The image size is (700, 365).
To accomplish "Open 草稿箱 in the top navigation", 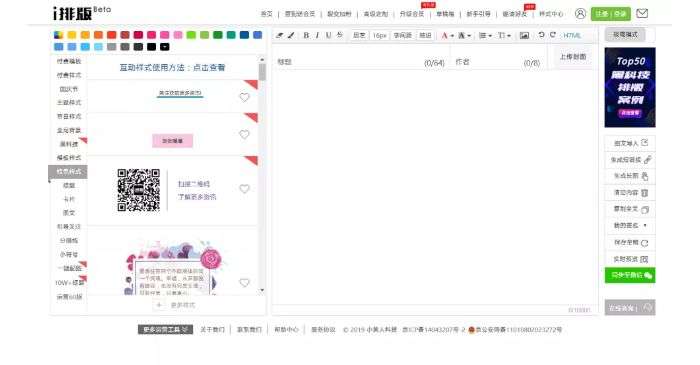I will point(445,14).
